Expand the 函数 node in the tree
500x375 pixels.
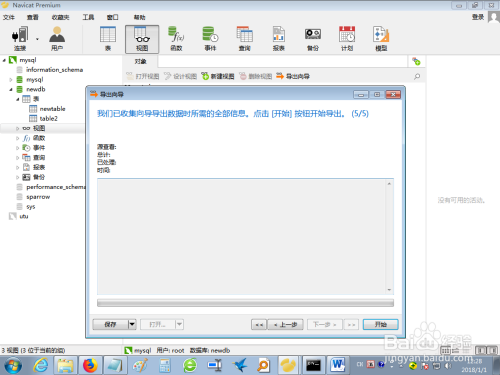click(x=18, y=138)
